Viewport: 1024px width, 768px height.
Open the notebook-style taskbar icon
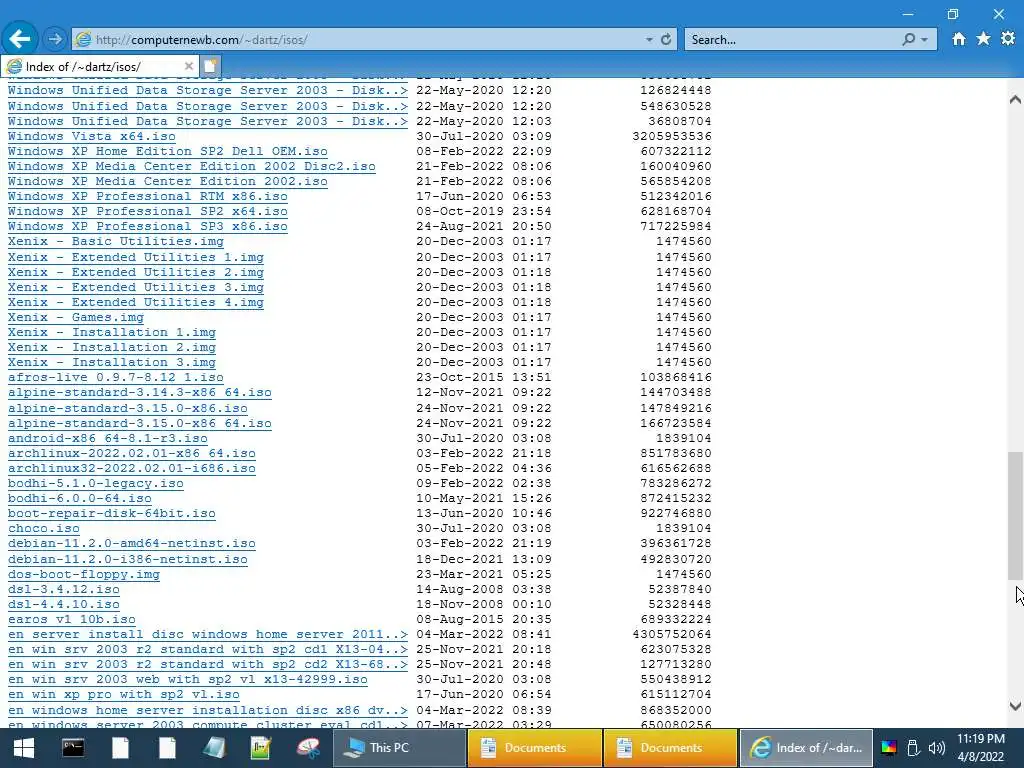pos(214,748)
